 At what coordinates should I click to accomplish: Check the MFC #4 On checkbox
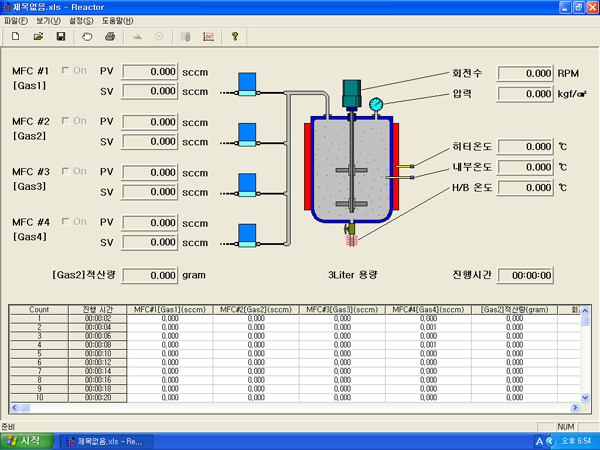pos(66,221)
